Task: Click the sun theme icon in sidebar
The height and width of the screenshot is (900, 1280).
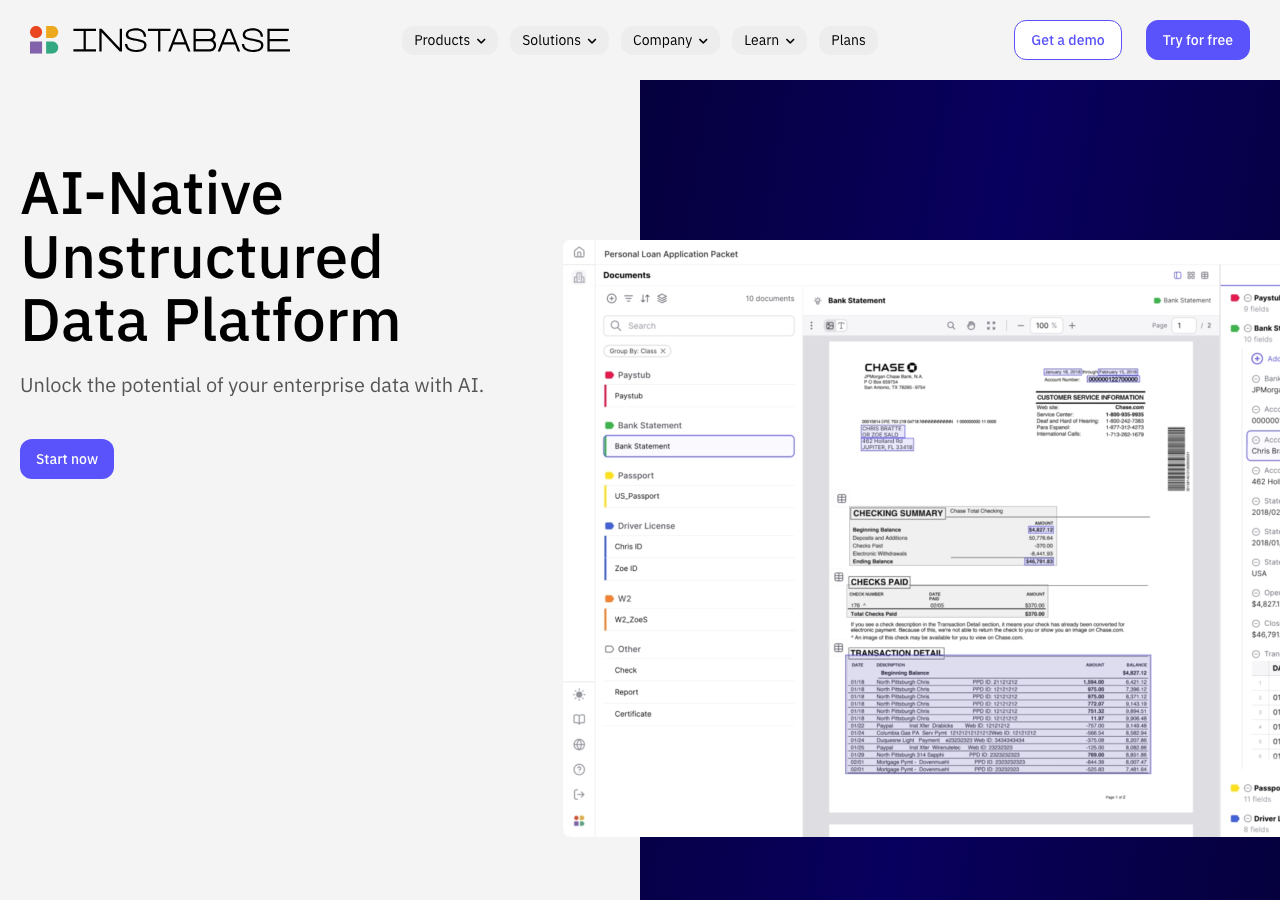Action: point(579,694)
